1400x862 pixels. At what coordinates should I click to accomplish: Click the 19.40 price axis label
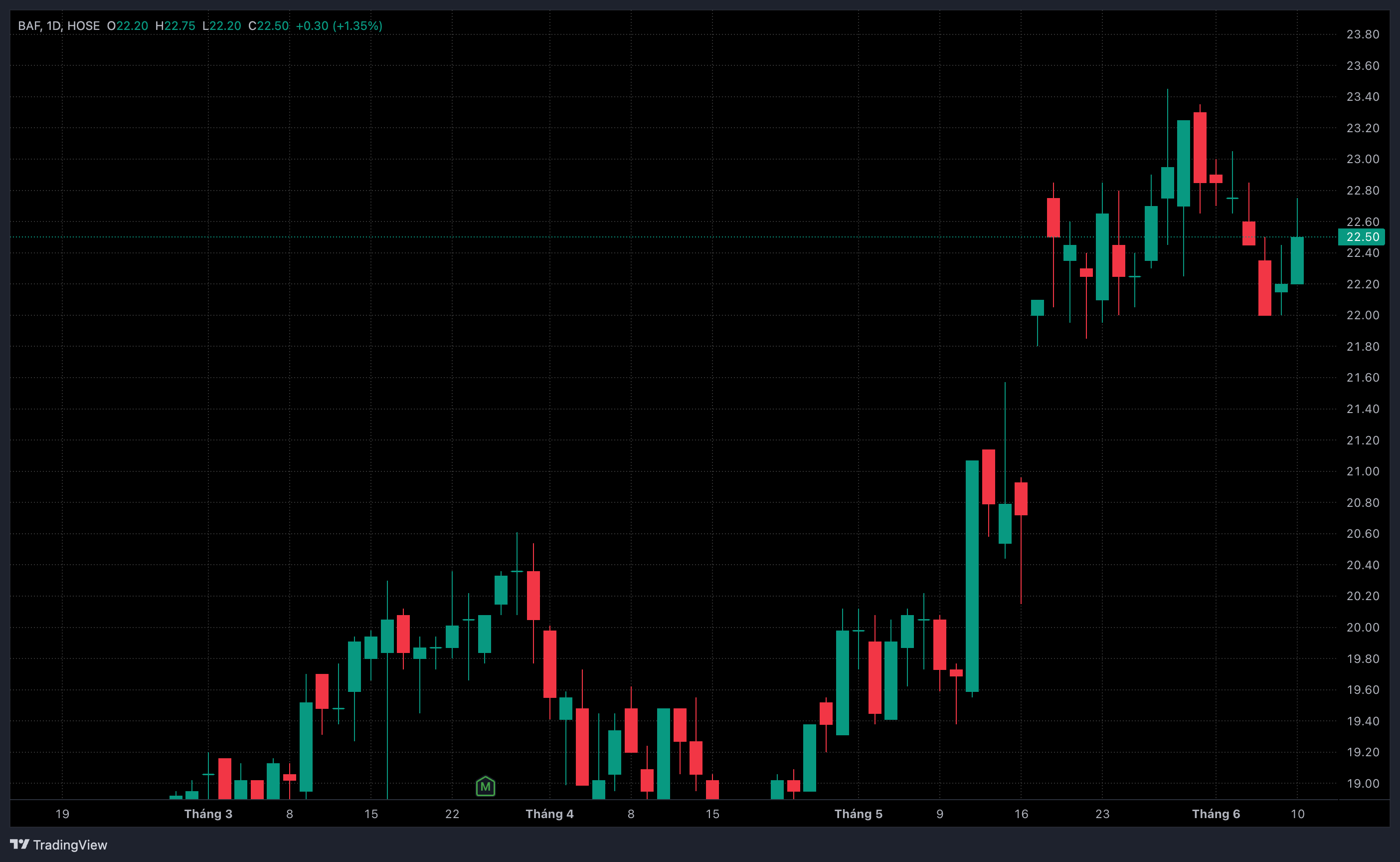coord(1363,721)
